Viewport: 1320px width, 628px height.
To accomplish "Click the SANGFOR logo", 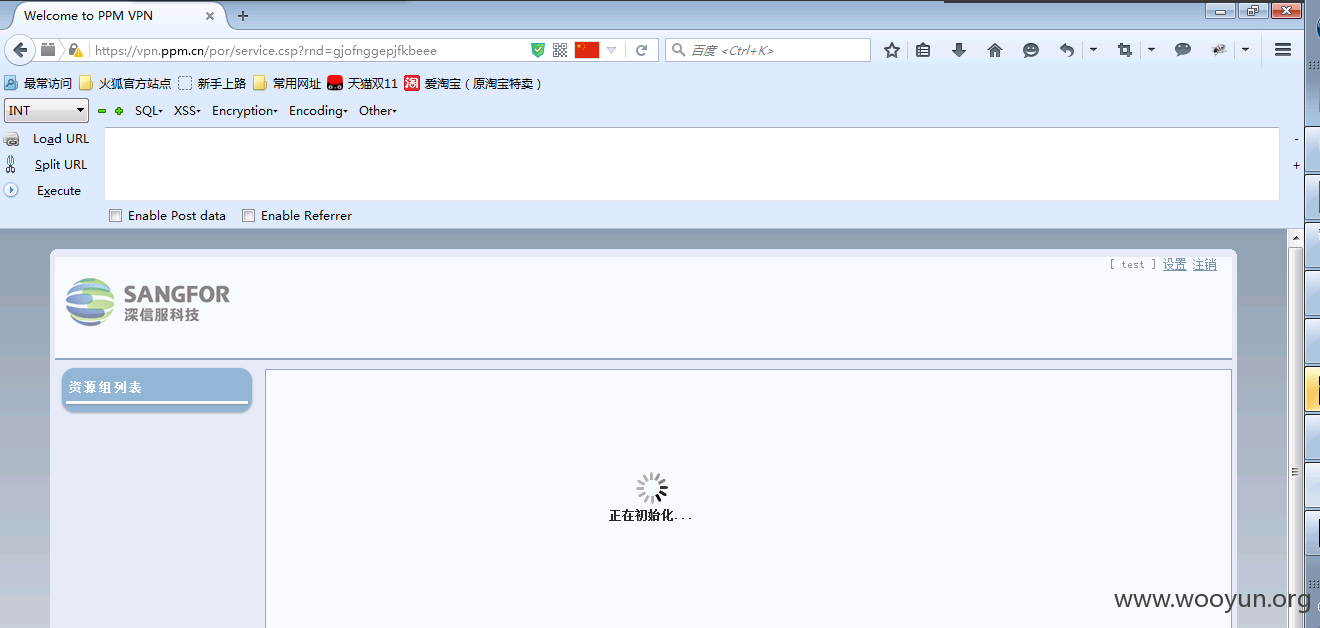I will click(x=148, y=301).
